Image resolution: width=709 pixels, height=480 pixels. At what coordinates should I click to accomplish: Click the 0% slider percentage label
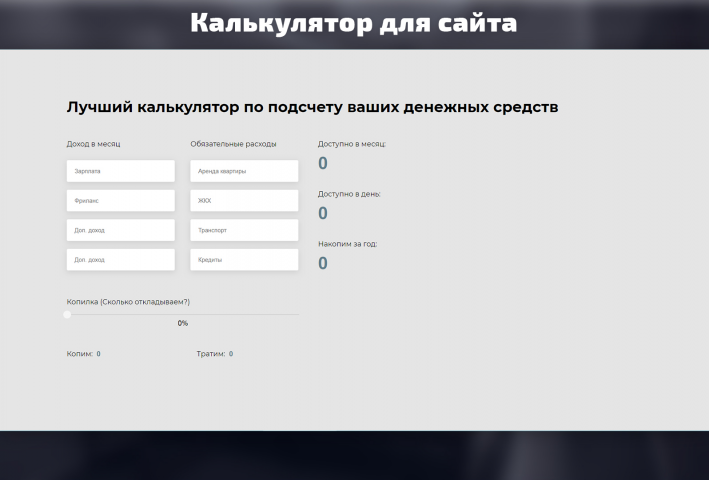tap(183, 323)
